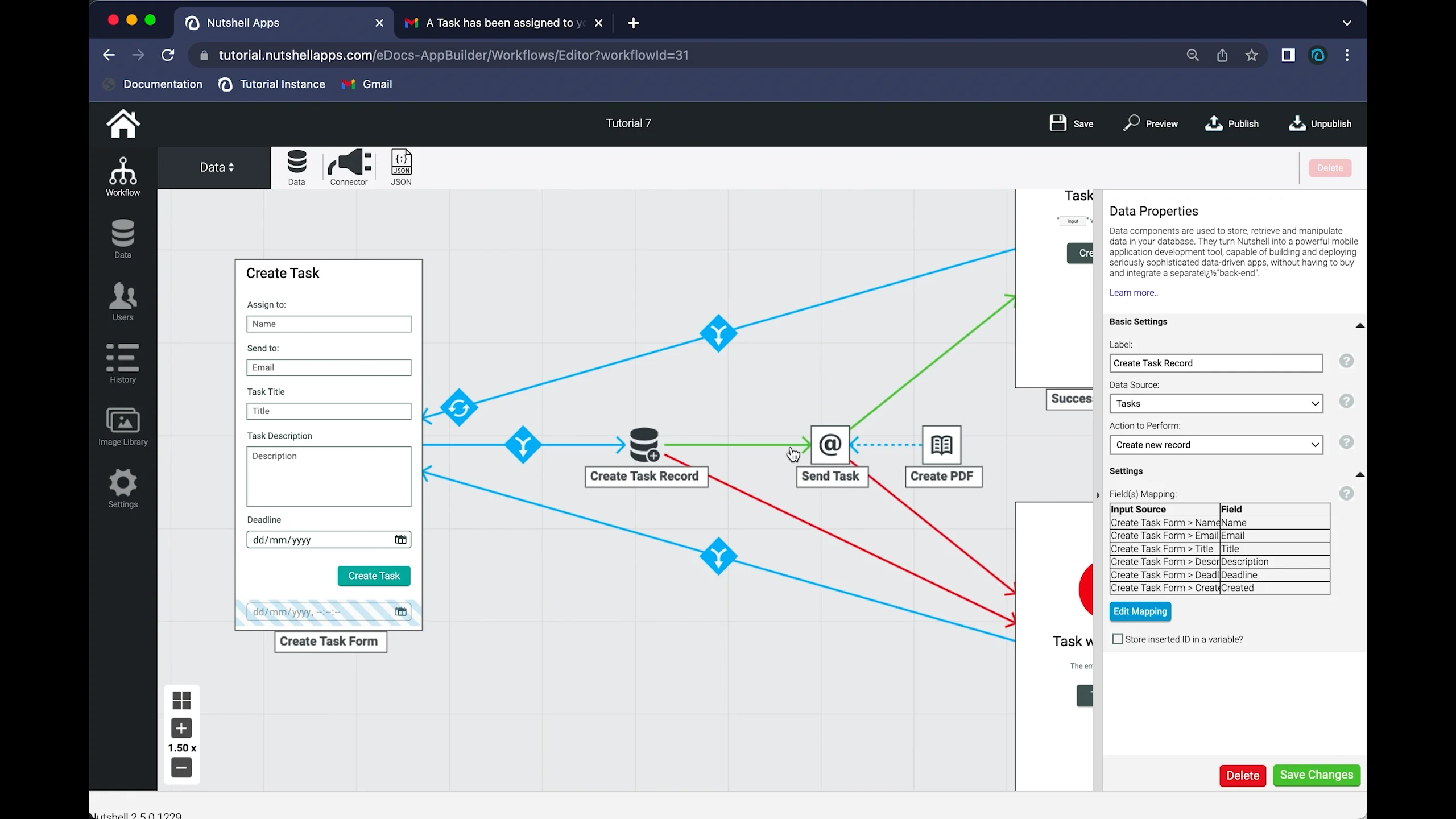
Task: Open the Documentation bookmark
Action: tap(162, 84)
